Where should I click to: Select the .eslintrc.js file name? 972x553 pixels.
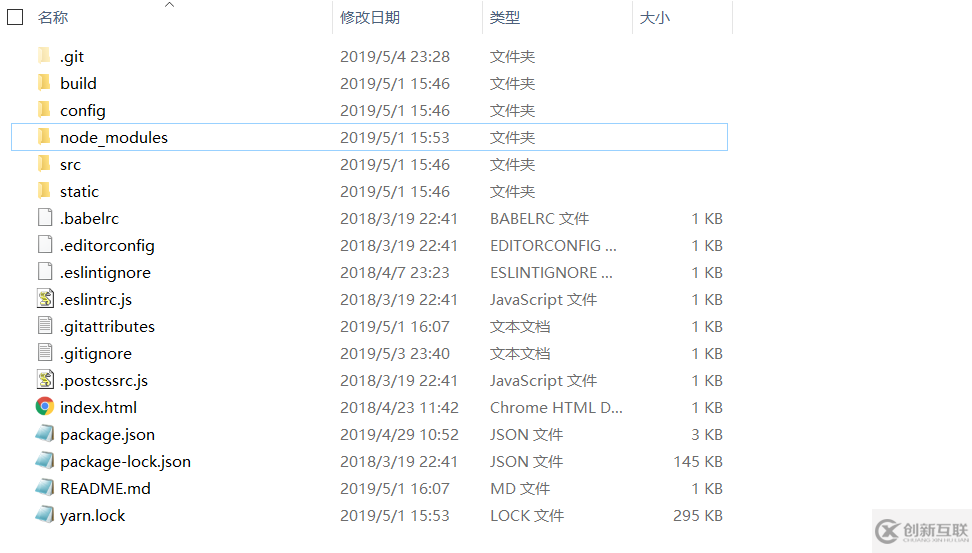pos(96,300)
